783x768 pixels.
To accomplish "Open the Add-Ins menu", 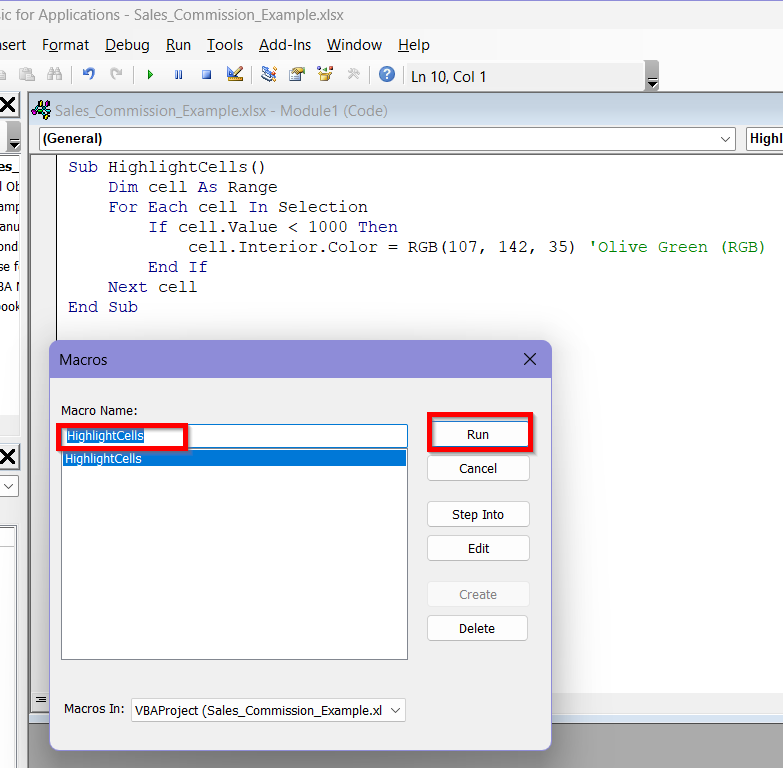I will (x=285, y=45).
